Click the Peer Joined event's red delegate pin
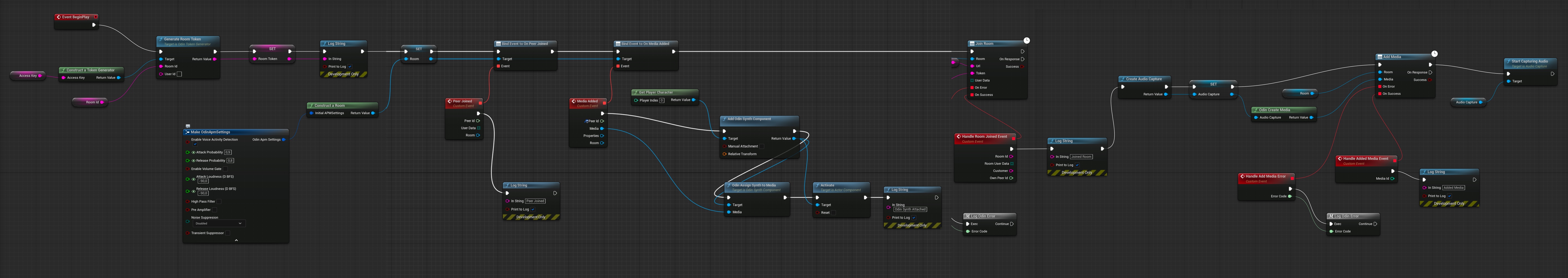1568x278 pixels. [x=480, y=103]
